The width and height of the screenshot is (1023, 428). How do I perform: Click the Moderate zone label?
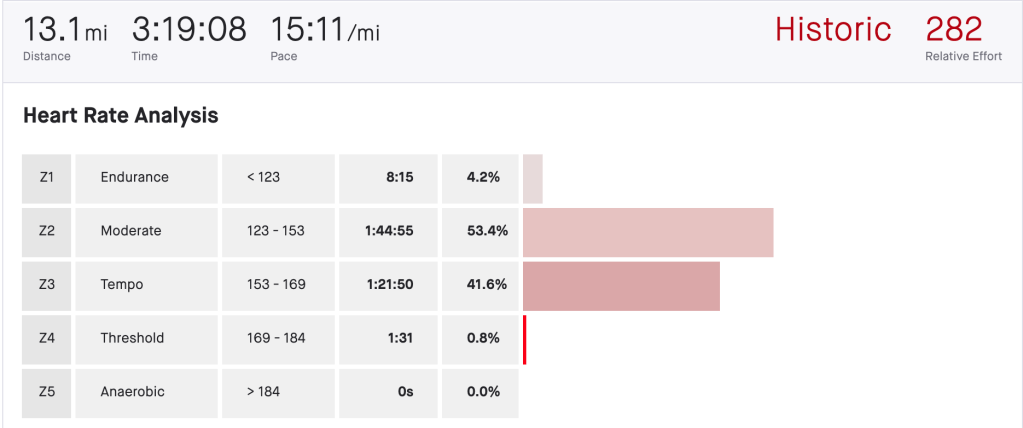click(x=131, y=231)
